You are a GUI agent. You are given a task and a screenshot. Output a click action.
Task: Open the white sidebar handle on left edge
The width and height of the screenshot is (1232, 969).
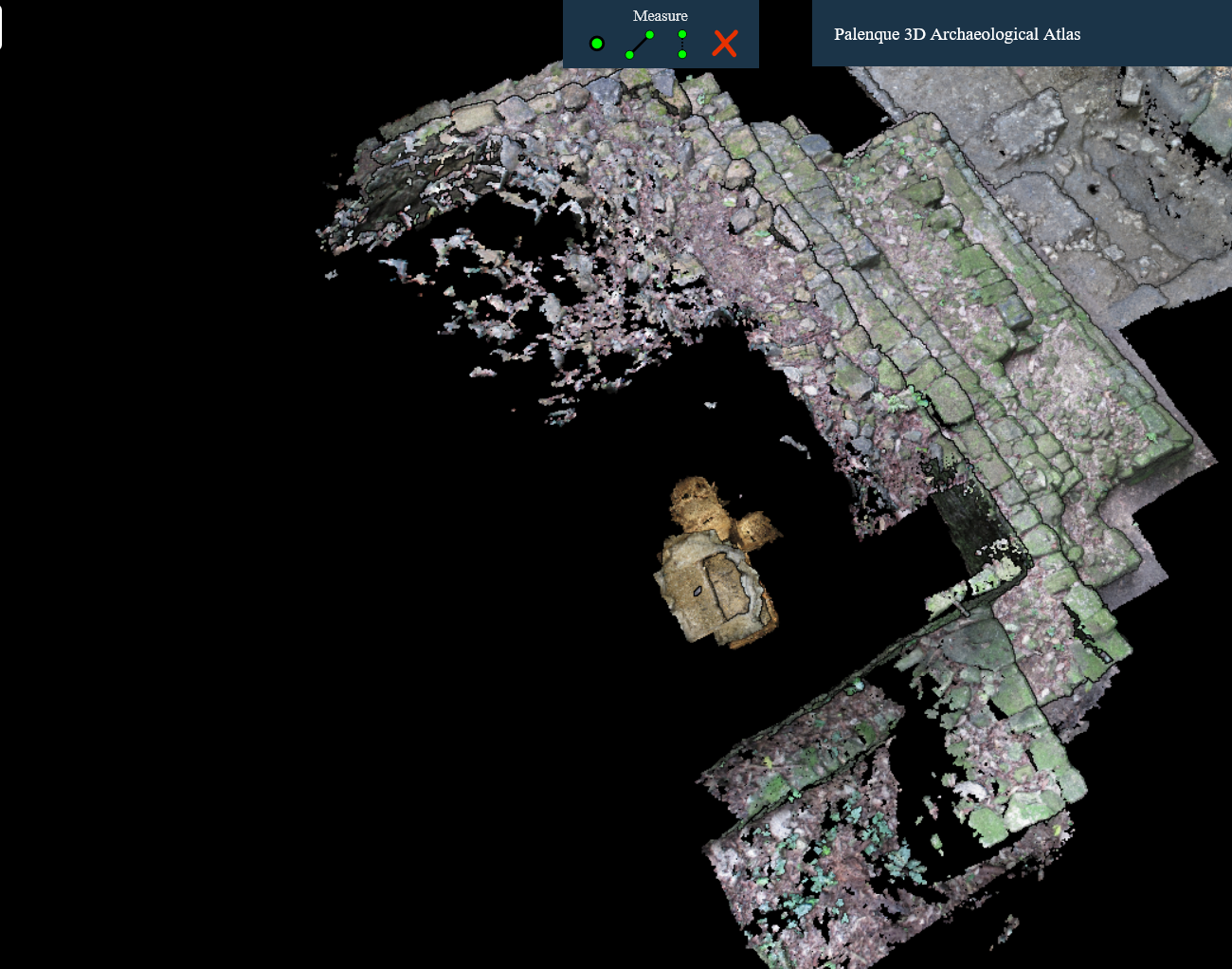tap(3, 27)
